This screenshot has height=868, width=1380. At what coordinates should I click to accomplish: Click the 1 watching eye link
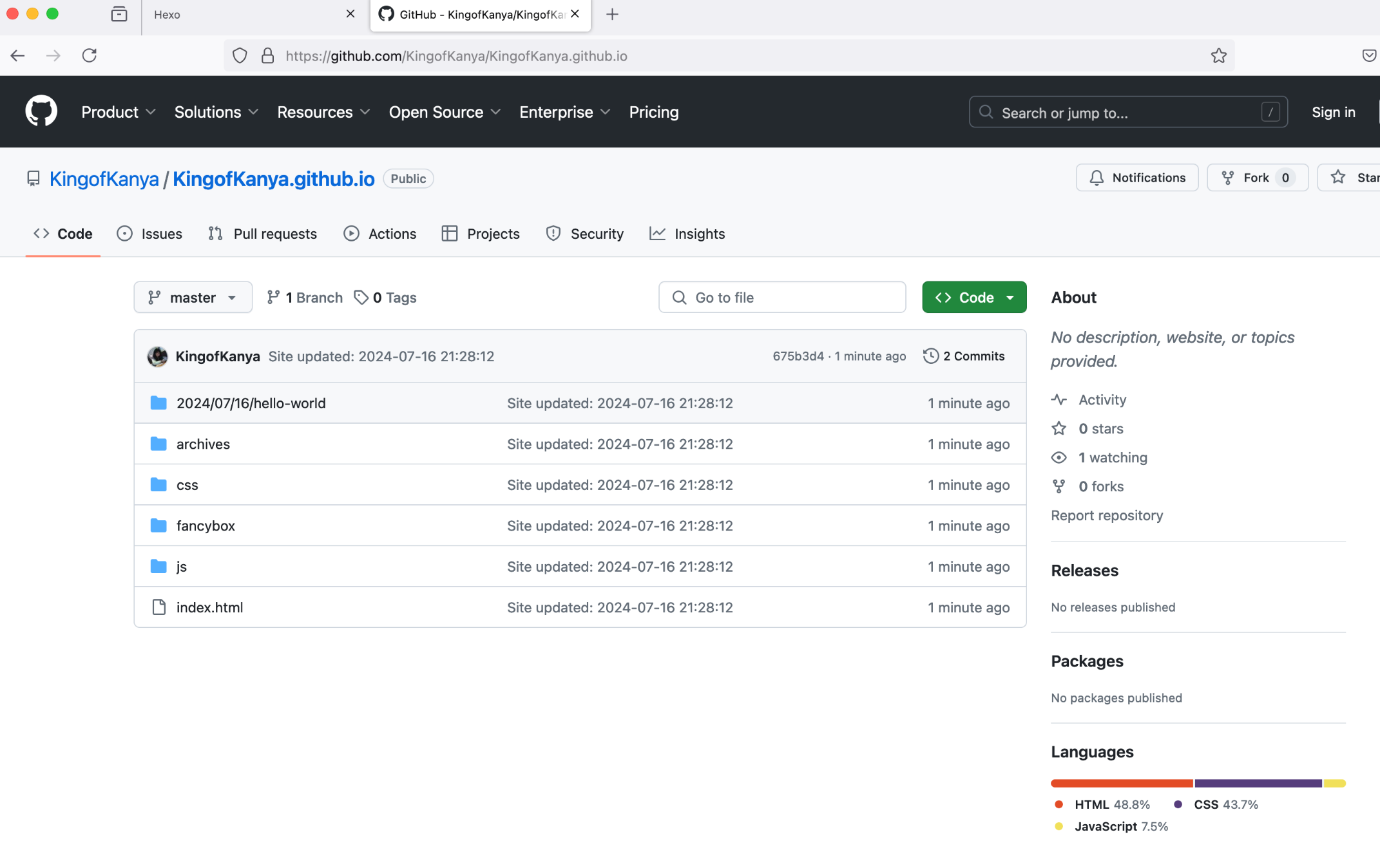1112,458
